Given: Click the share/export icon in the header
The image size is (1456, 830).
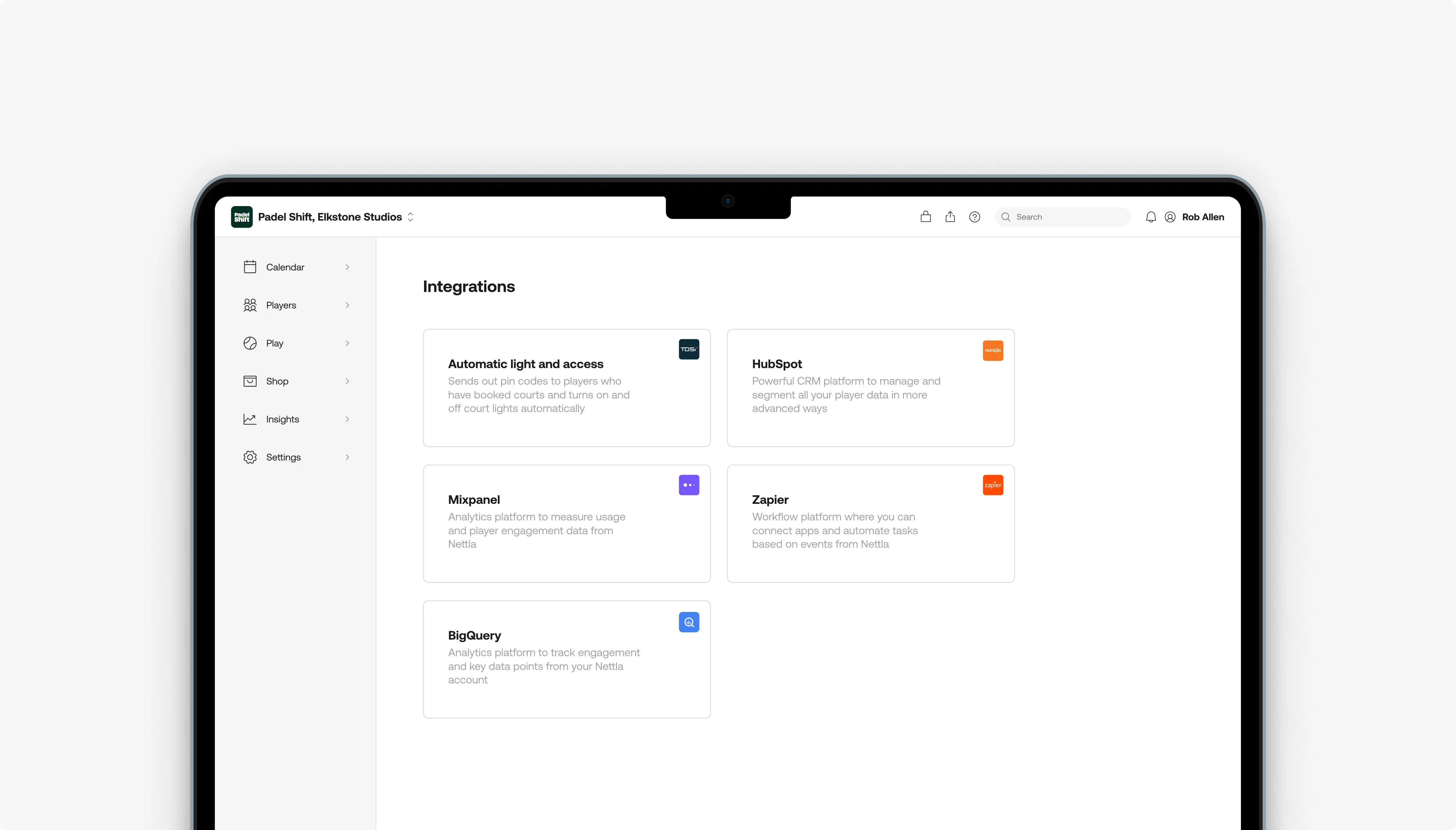Looking at the screenshot, I should click(950, 217).
